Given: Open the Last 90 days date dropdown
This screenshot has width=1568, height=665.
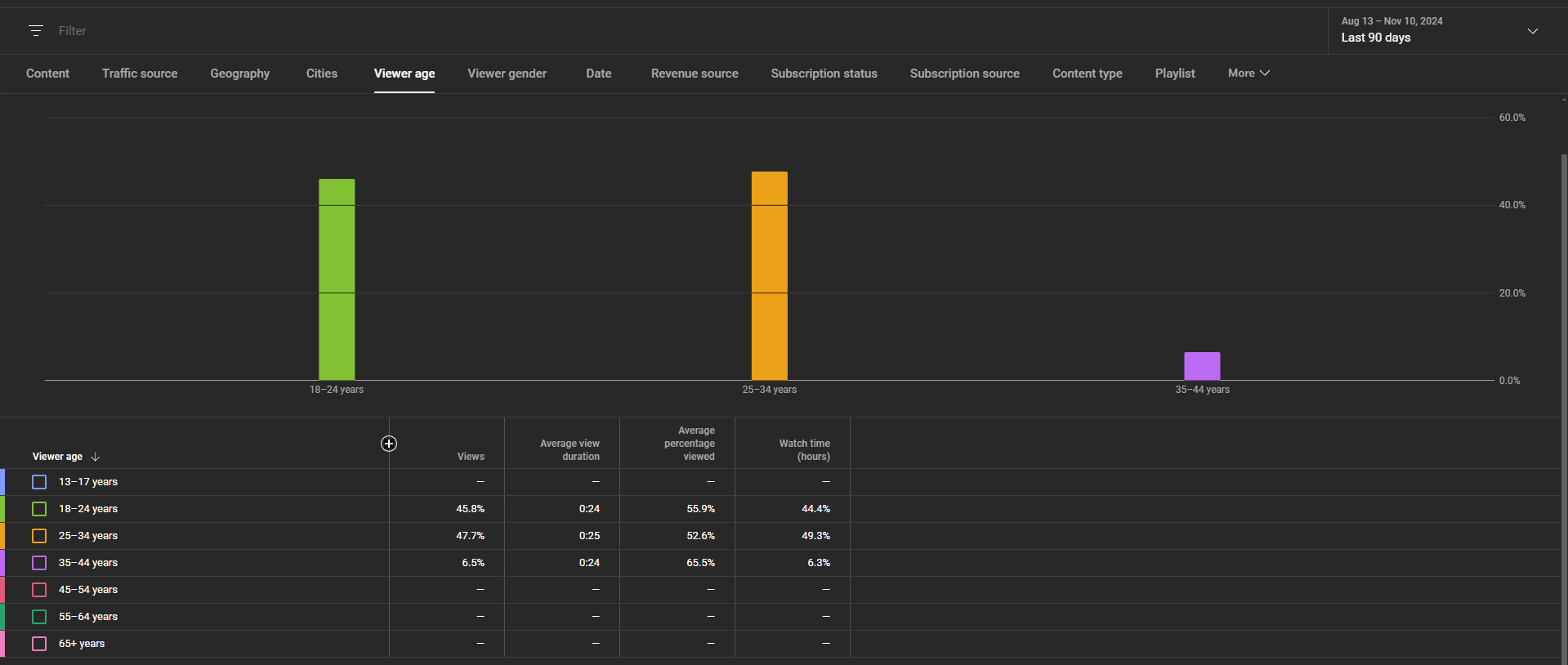Looking at the screenshot, I should [x=1440, y=30].
